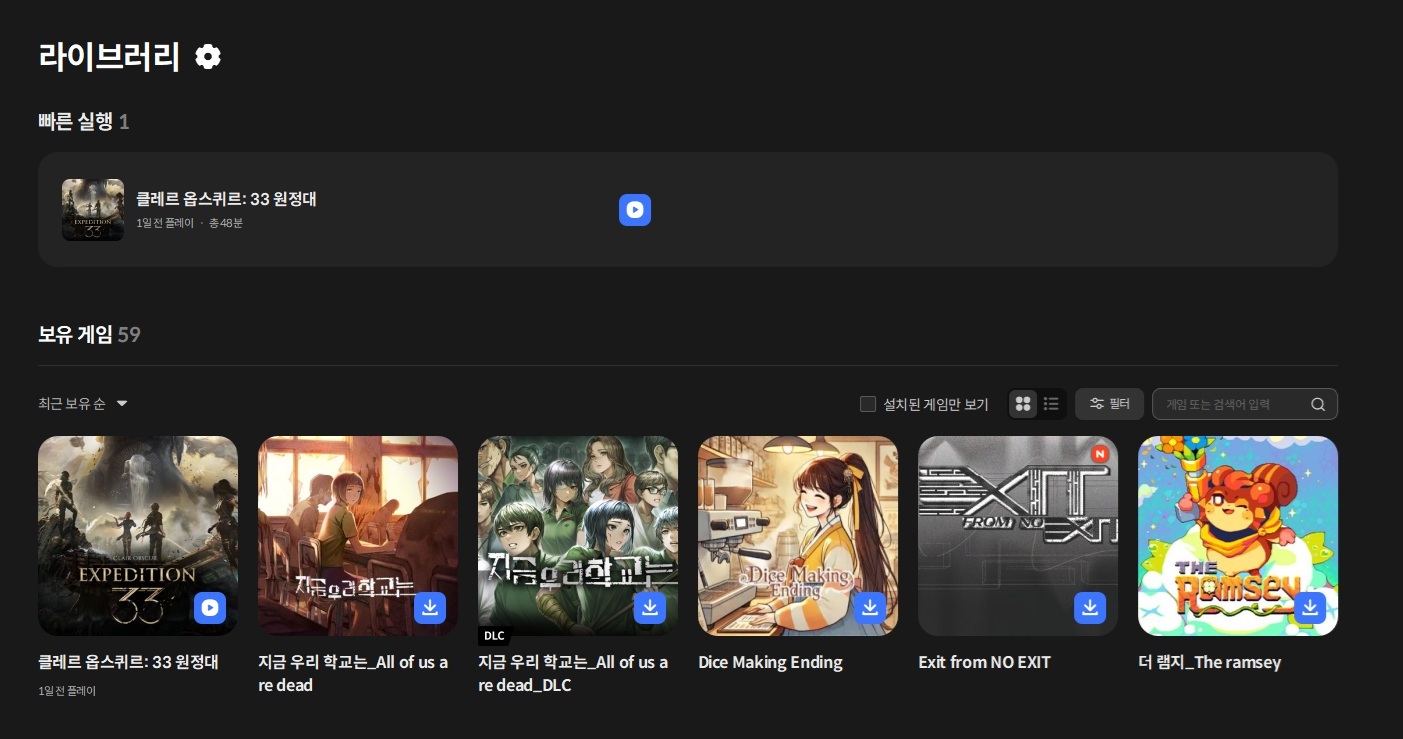Screen dimensions: 1403x739
Task: Open library settings gear icon
Action: pyautogui.click(x=208, y=57)
